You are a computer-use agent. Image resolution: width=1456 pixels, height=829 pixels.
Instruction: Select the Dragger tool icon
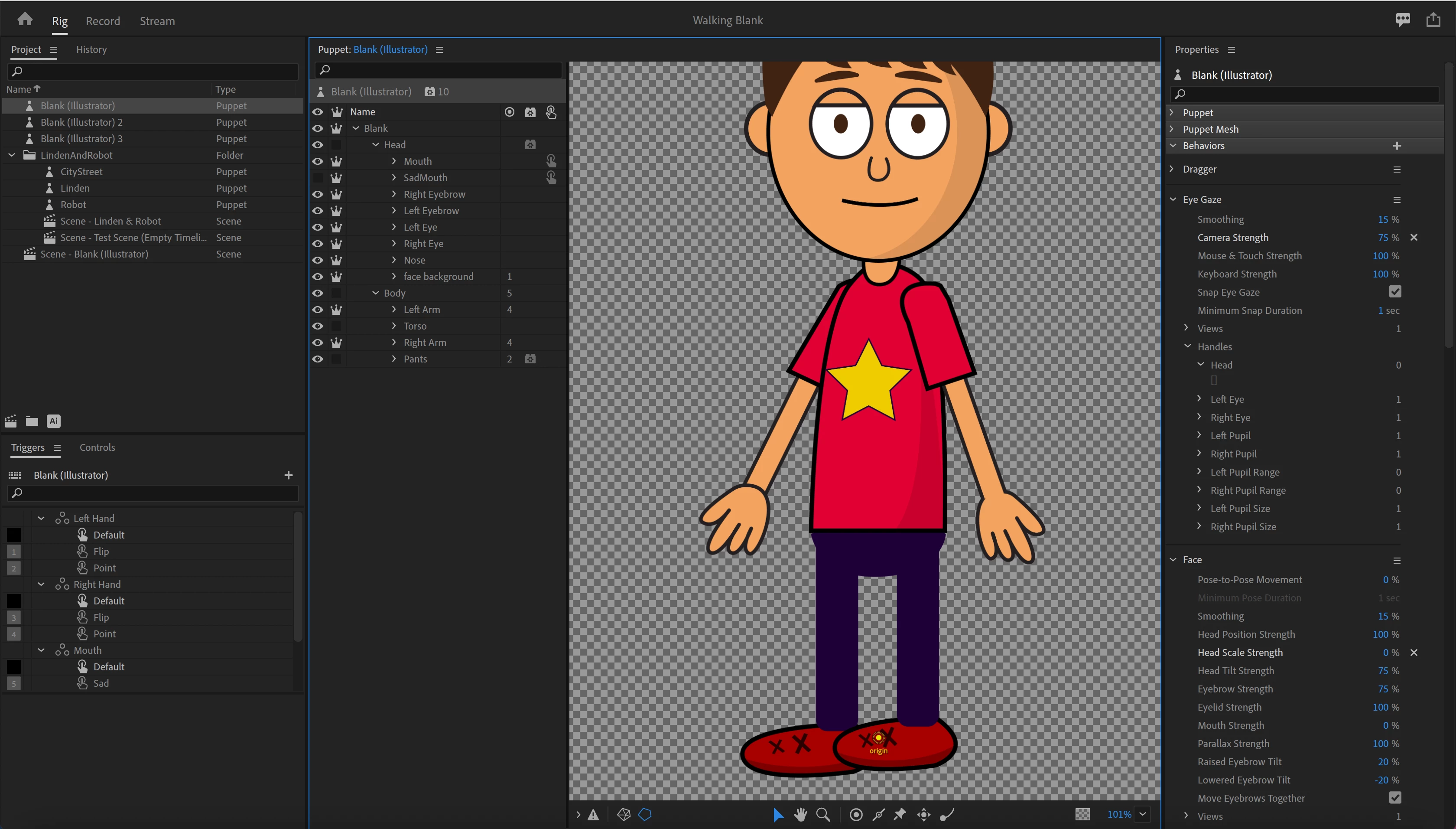pos(923,815)
